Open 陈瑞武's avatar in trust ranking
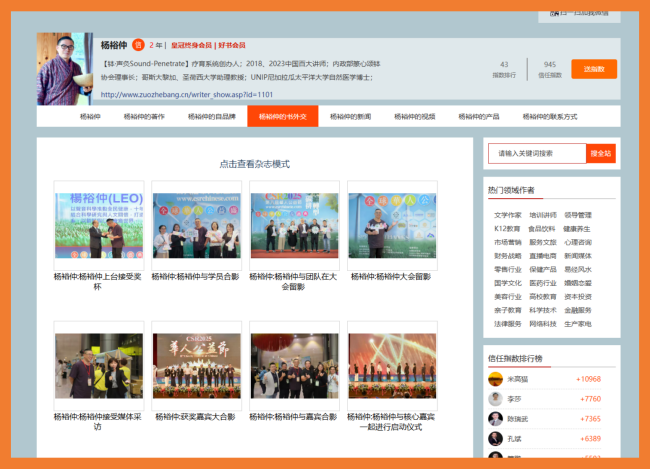The height and width of the screenshot is (469, 650). 495,418
